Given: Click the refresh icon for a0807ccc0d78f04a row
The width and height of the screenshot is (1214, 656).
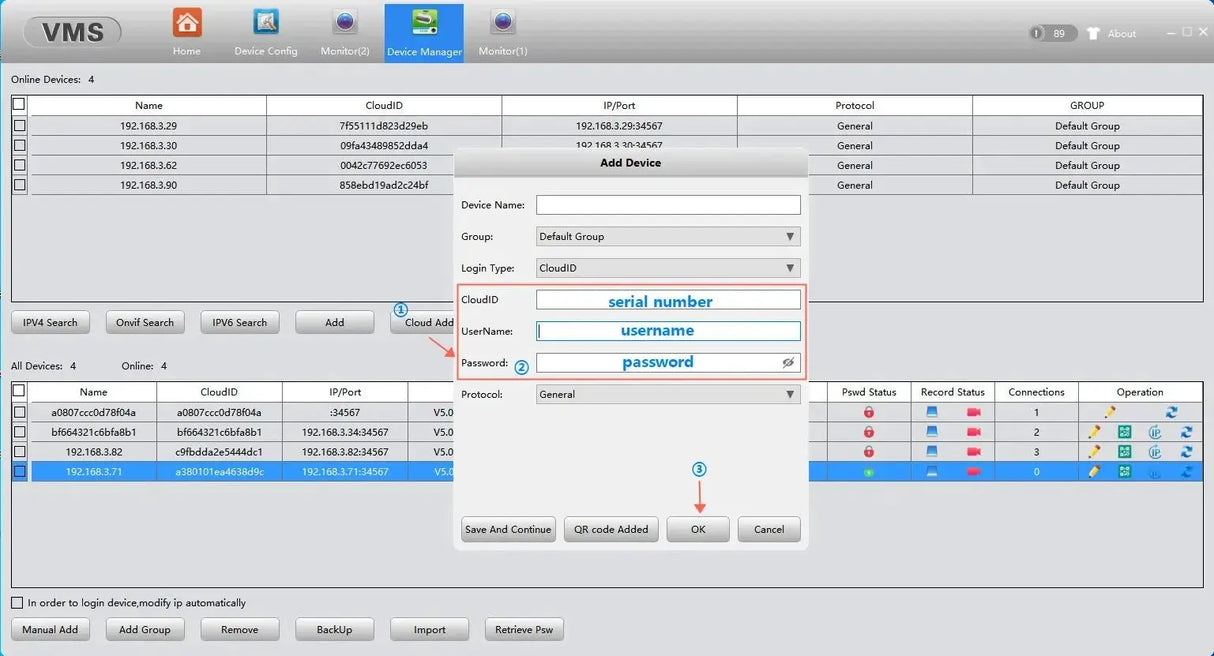Looking at the screenshot, I should click(1171, 412).
